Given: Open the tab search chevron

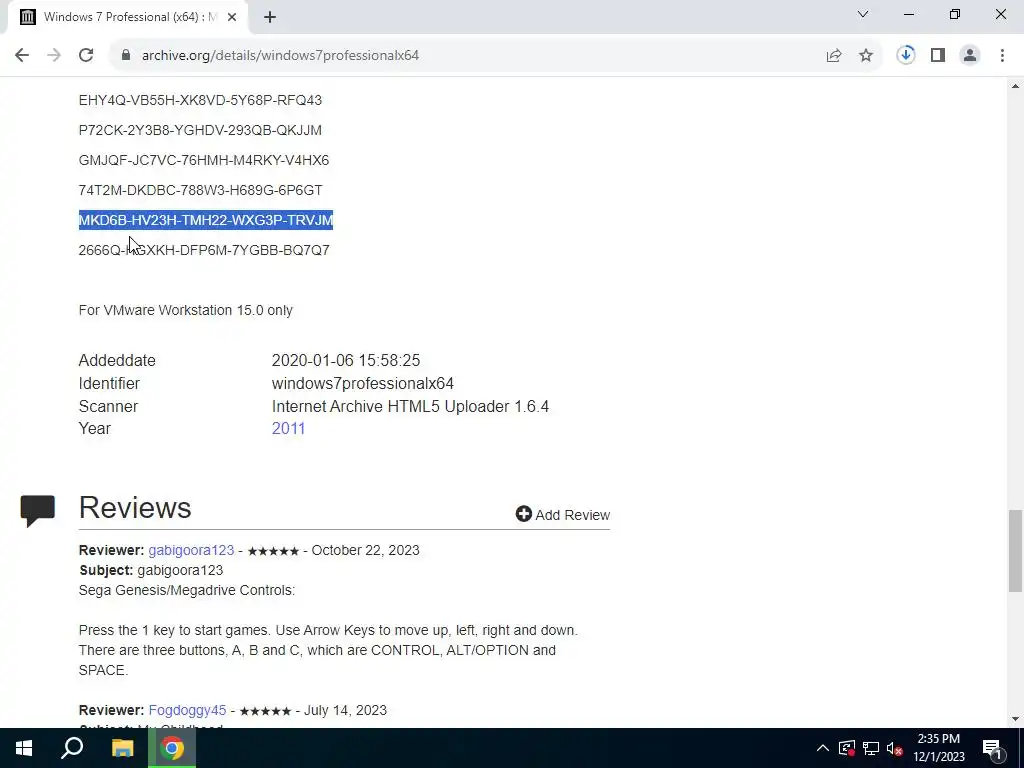Looking at the screenshot, I should (x=863, y=14).
